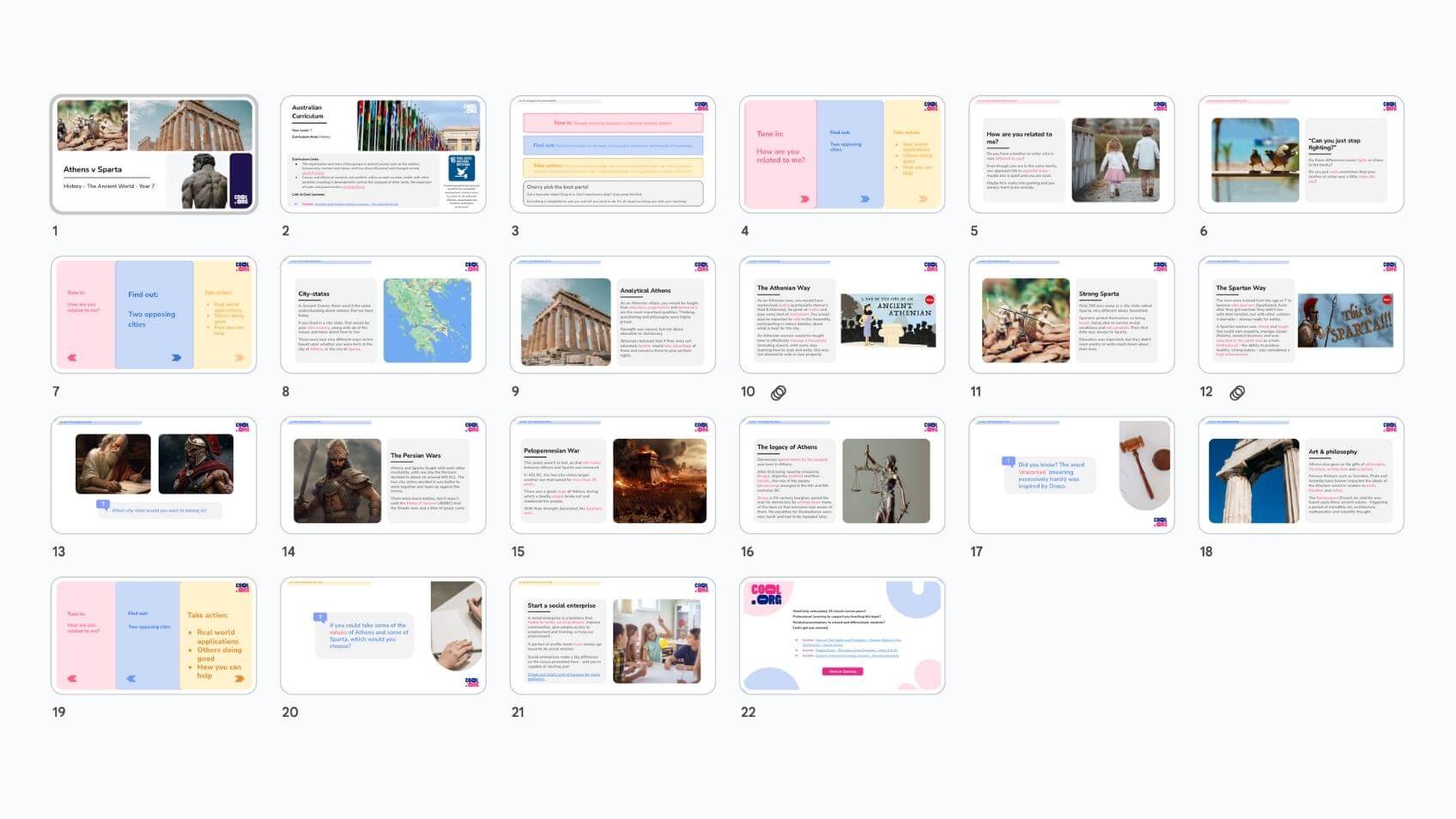Click The Athenian Way slide thumbnail

841,315
